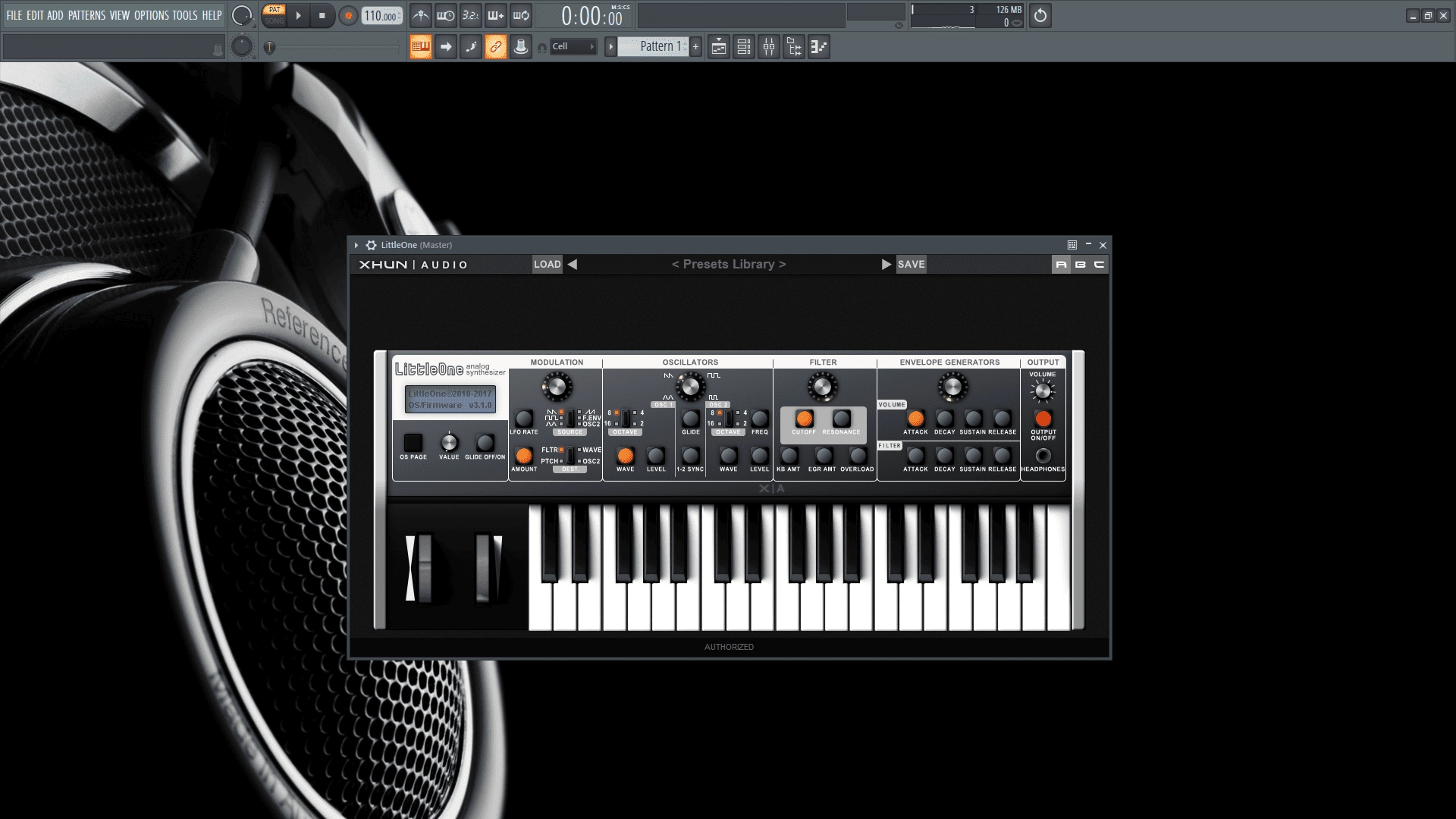Open the FILE menu
This screenshot has height=819, width=1456.
[x=14, y=15]
